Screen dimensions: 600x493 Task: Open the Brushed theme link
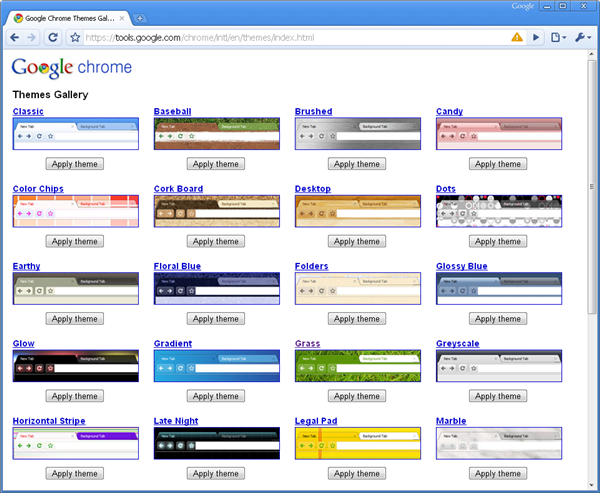pos(313,111)
